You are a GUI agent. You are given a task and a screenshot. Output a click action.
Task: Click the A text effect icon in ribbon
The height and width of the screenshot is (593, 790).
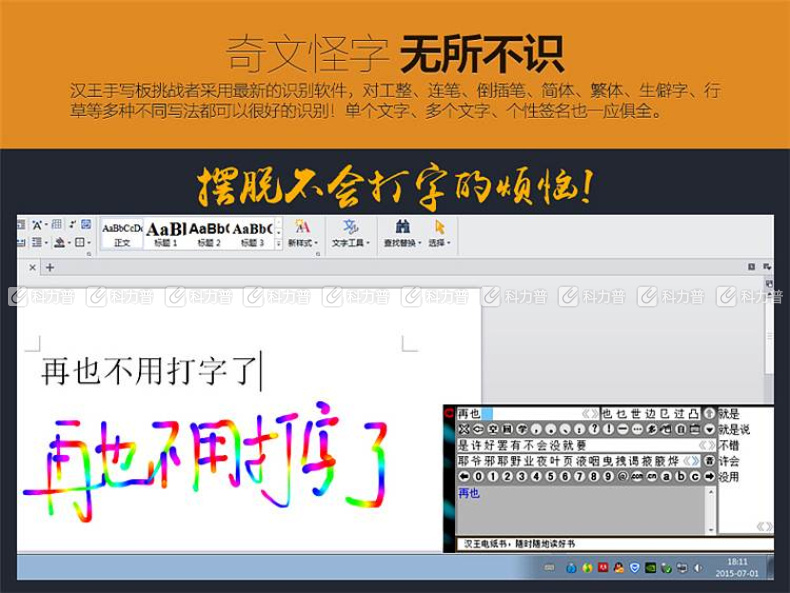pos(37,225)
